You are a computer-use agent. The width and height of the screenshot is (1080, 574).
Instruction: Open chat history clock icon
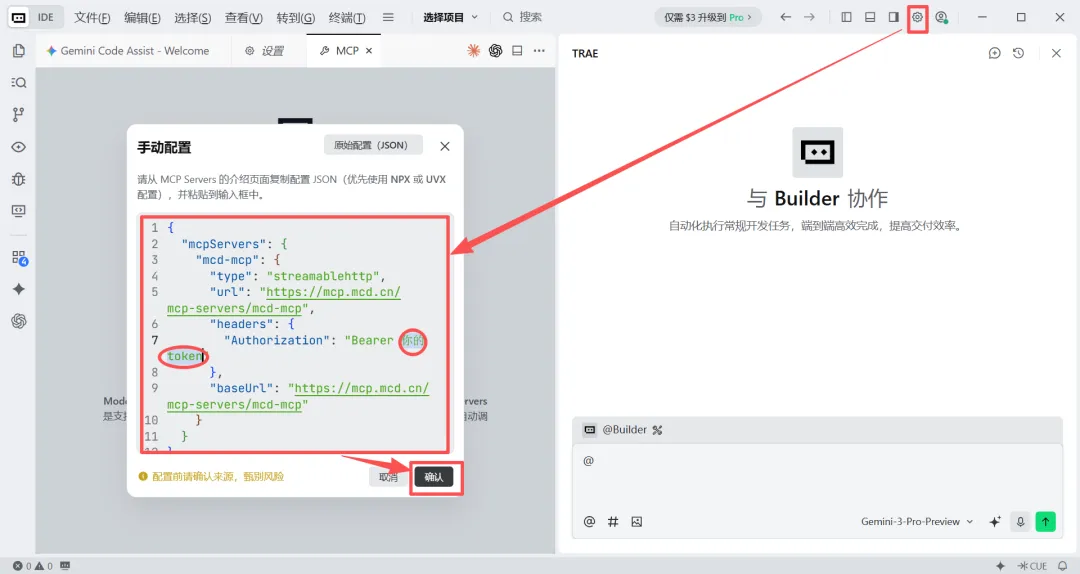[1019, 53]
